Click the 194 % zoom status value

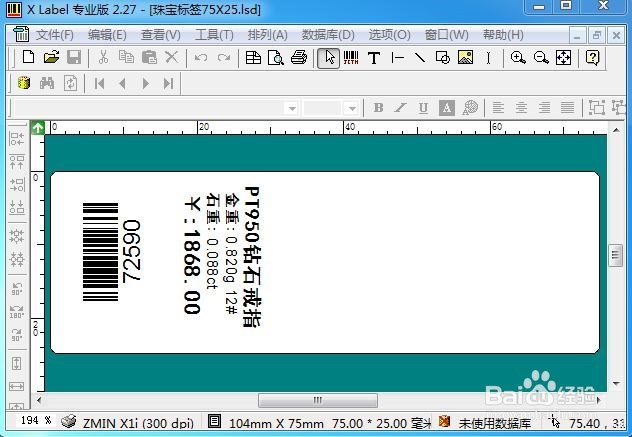click(x=36, y=420)
